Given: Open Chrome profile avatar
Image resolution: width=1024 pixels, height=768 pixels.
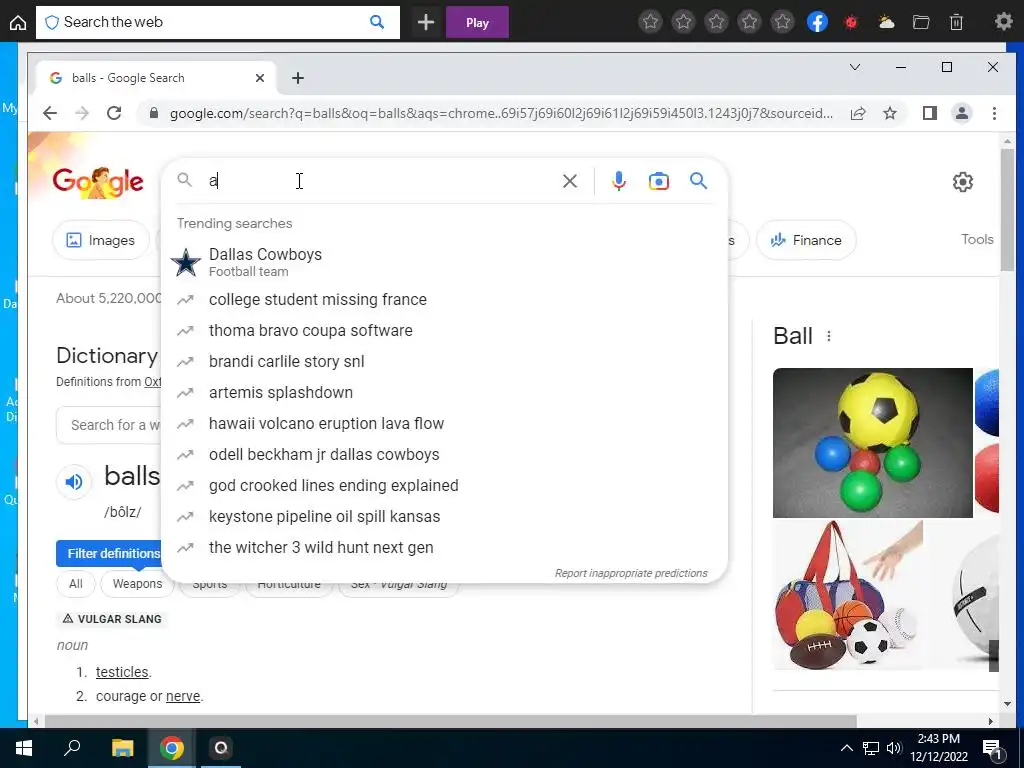Looking at the screenshot, I should point(962,113).
